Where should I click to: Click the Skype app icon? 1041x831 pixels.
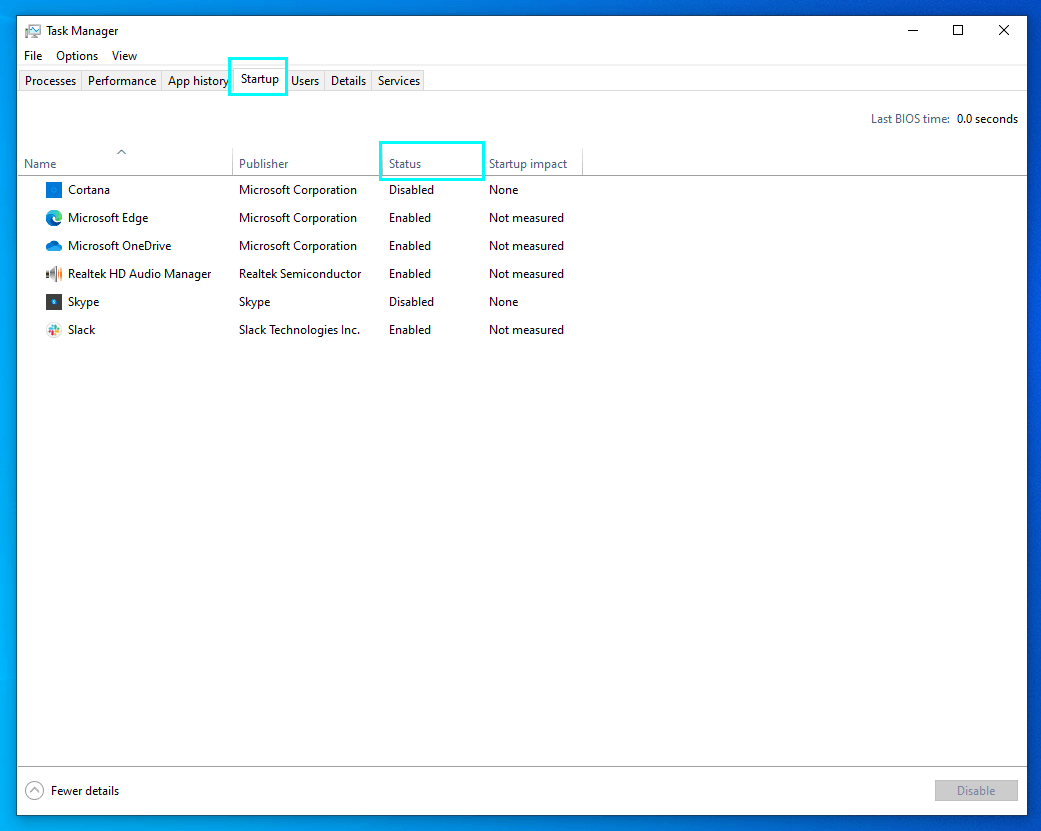(x=53, y=301)
